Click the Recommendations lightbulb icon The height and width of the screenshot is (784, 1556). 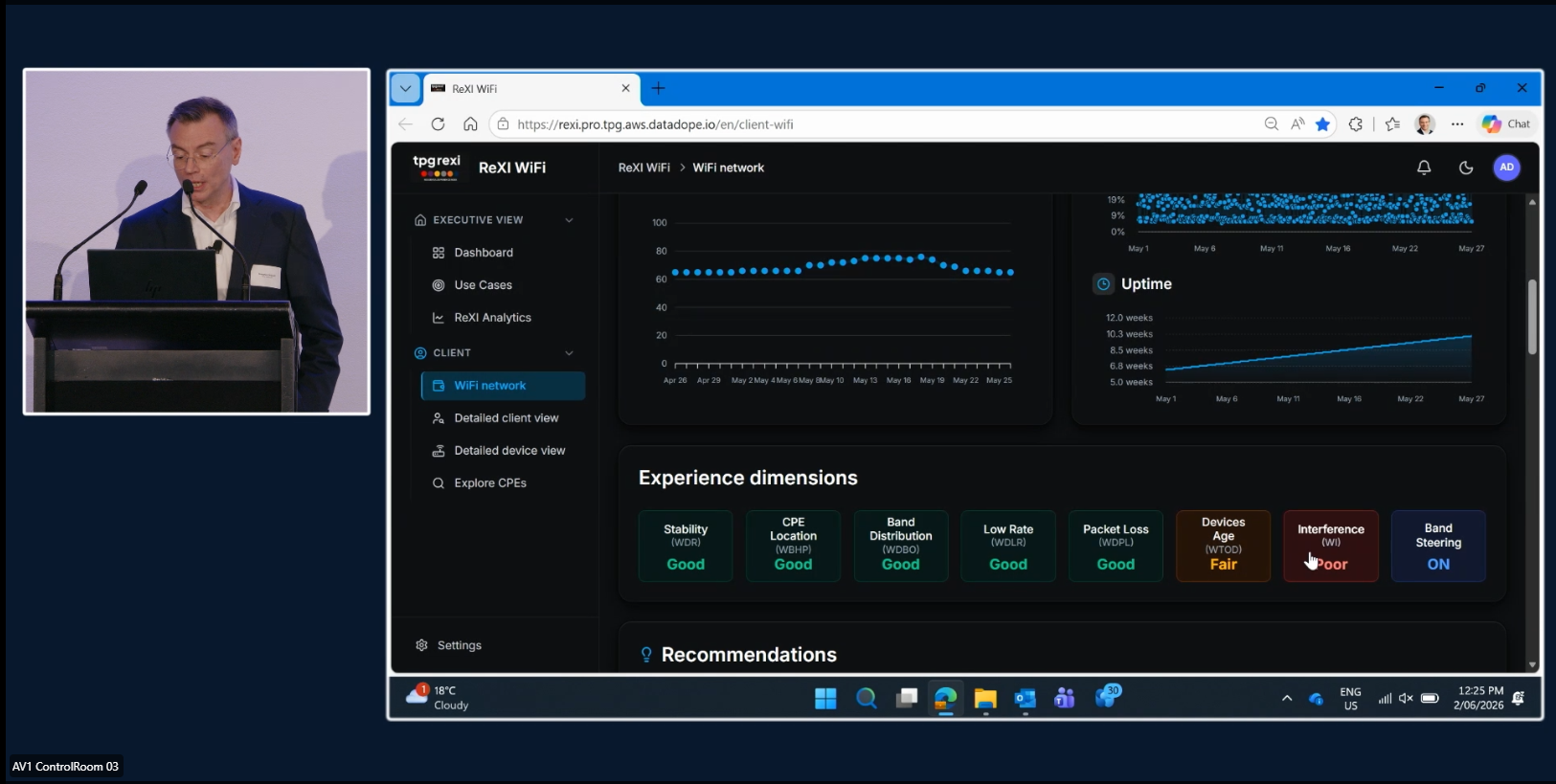pyautogui.click(x=646, y=655)
